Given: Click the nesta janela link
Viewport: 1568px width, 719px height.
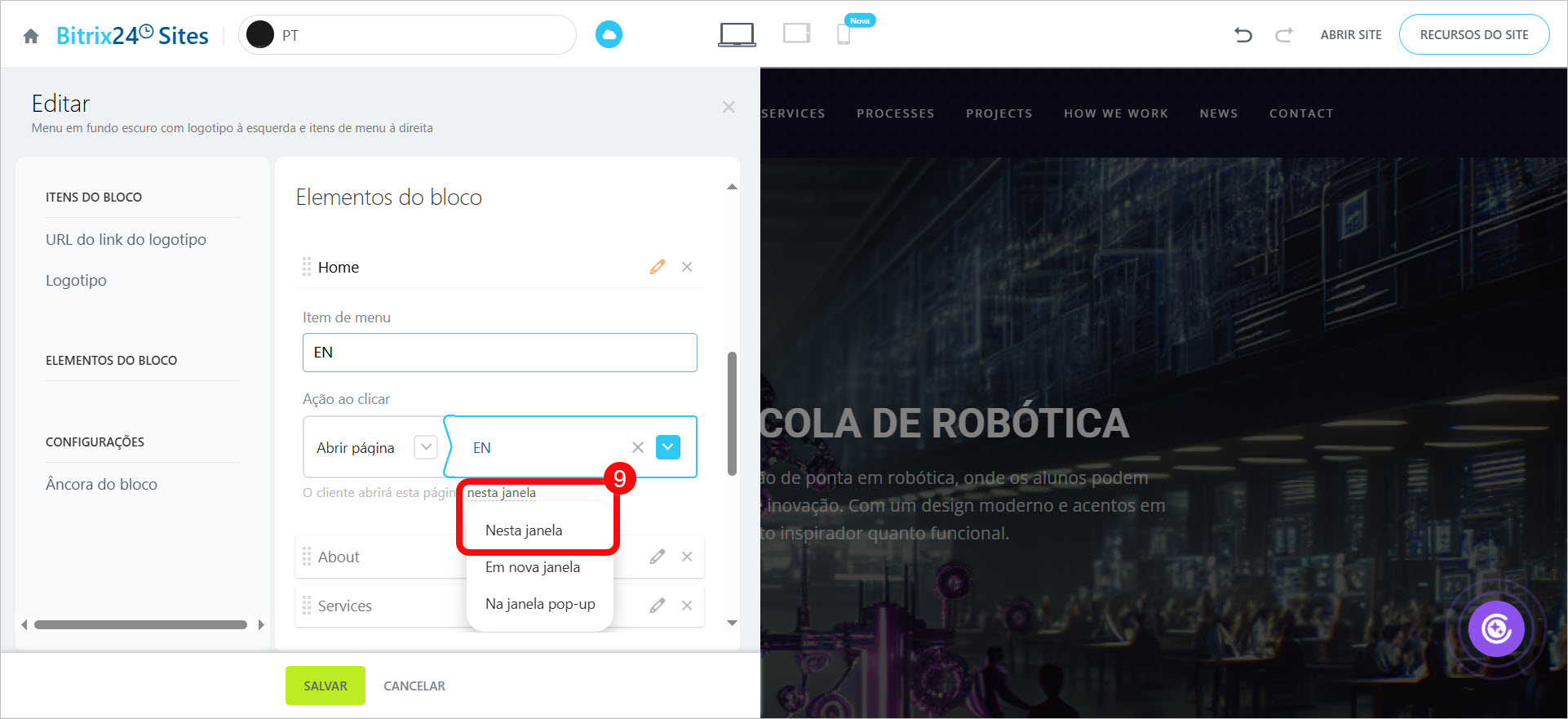Looking at the screenshot, I should click(501, 493).
